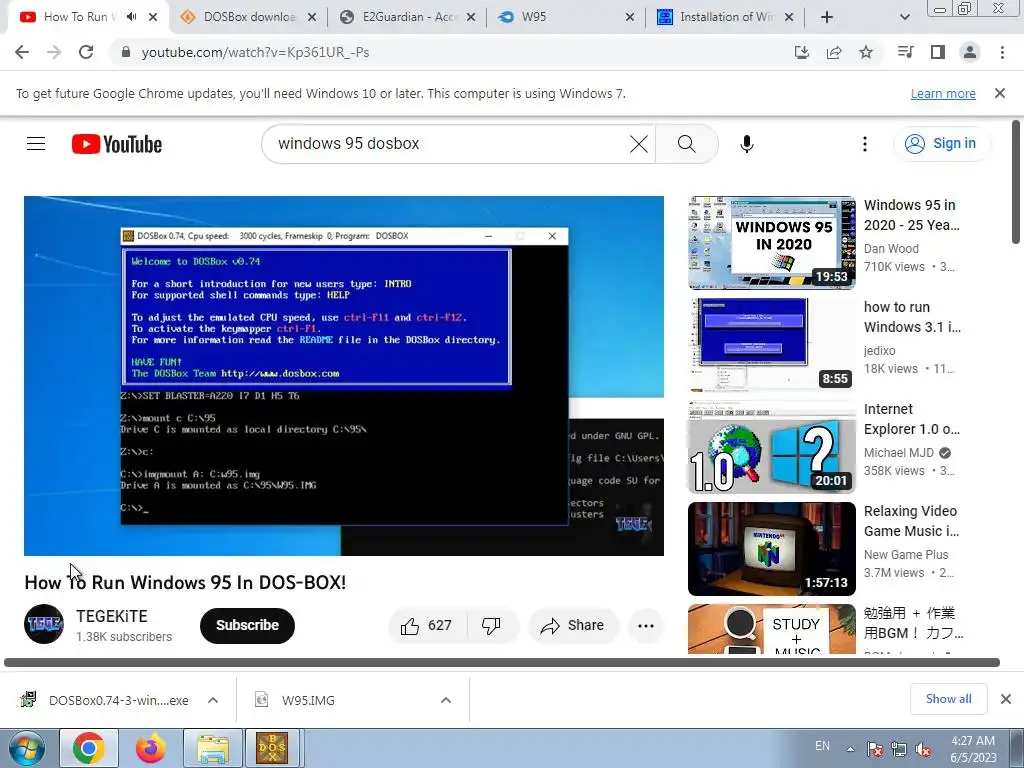
Task: Click the install app icon in address bar
Action: [x=801, y=52]
